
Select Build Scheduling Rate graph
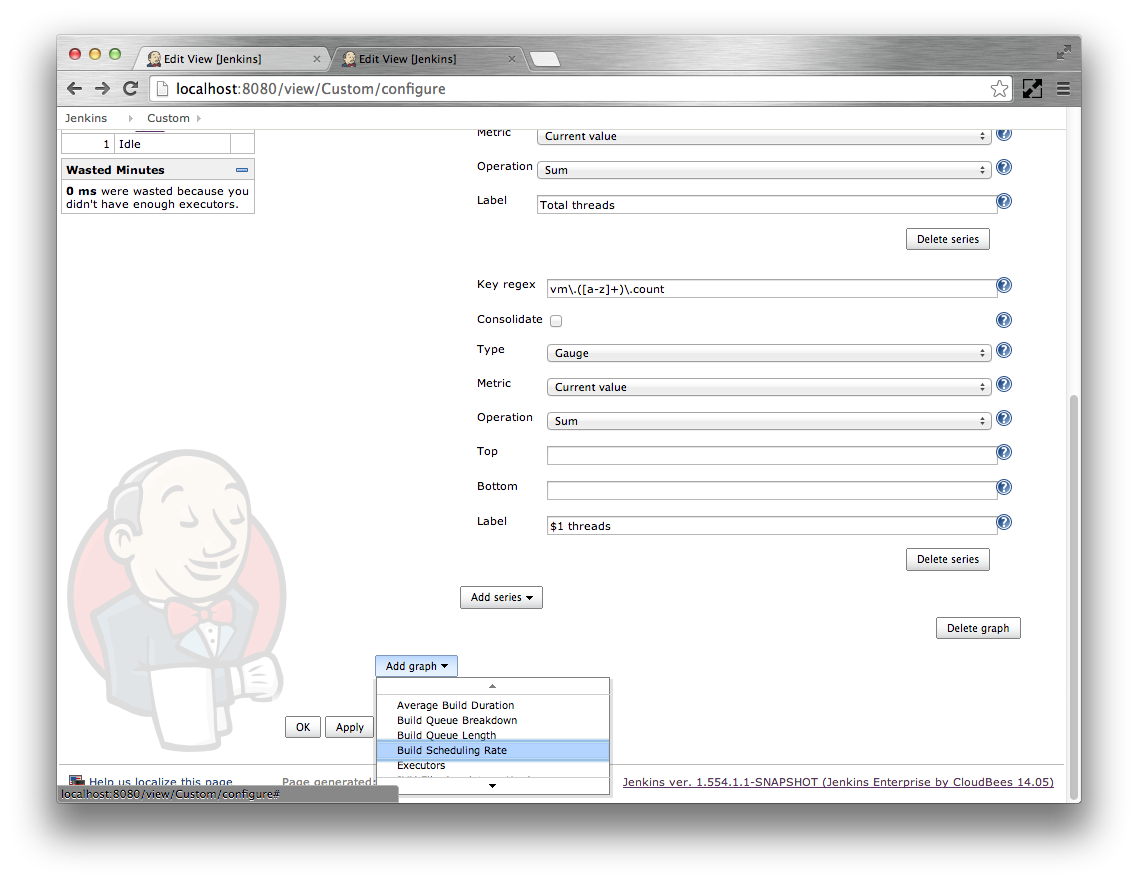click(x=493, y=751)
